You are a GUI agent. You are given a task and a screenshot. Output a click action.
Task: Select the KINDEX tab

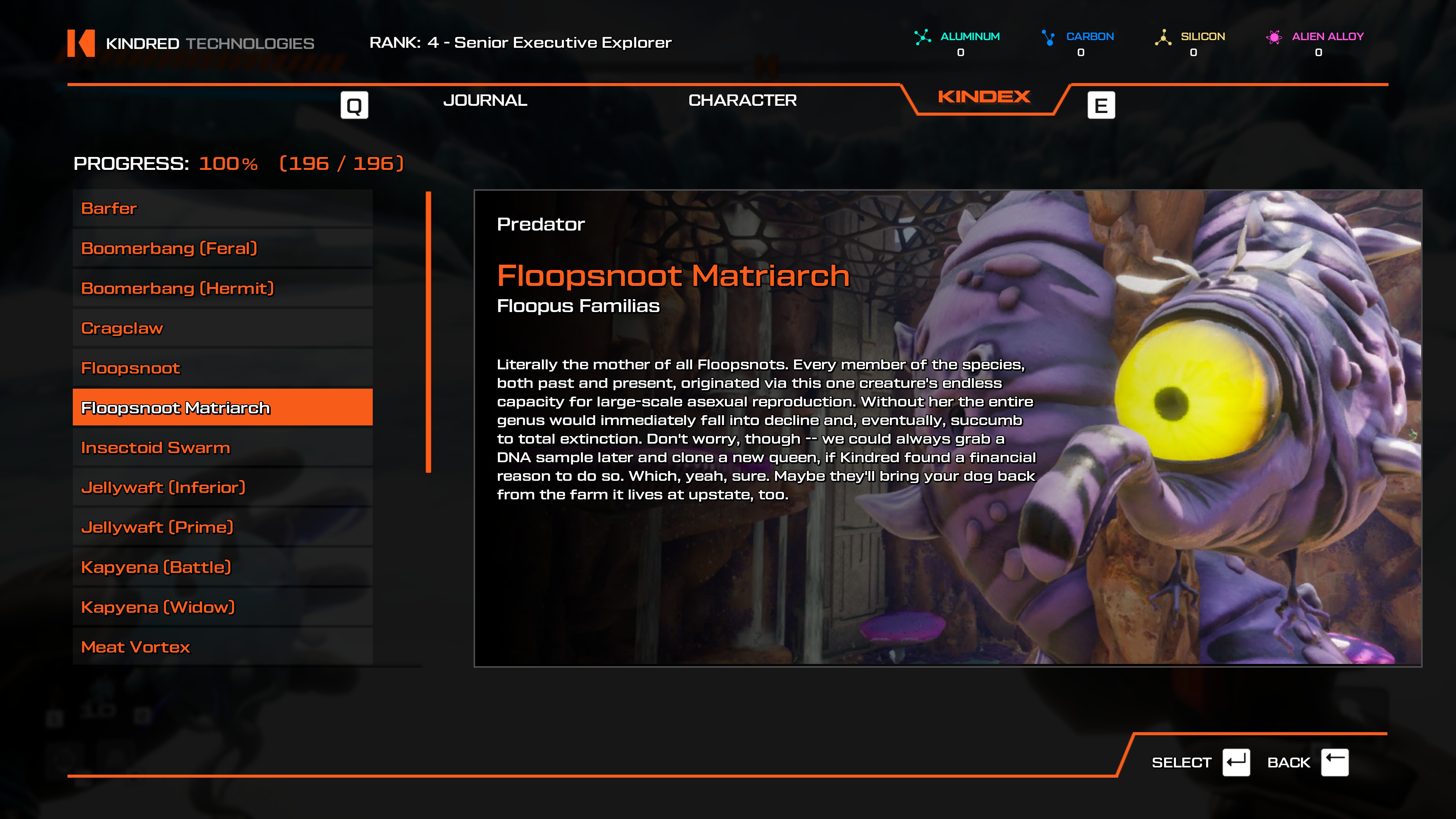(x=984, y=97)
